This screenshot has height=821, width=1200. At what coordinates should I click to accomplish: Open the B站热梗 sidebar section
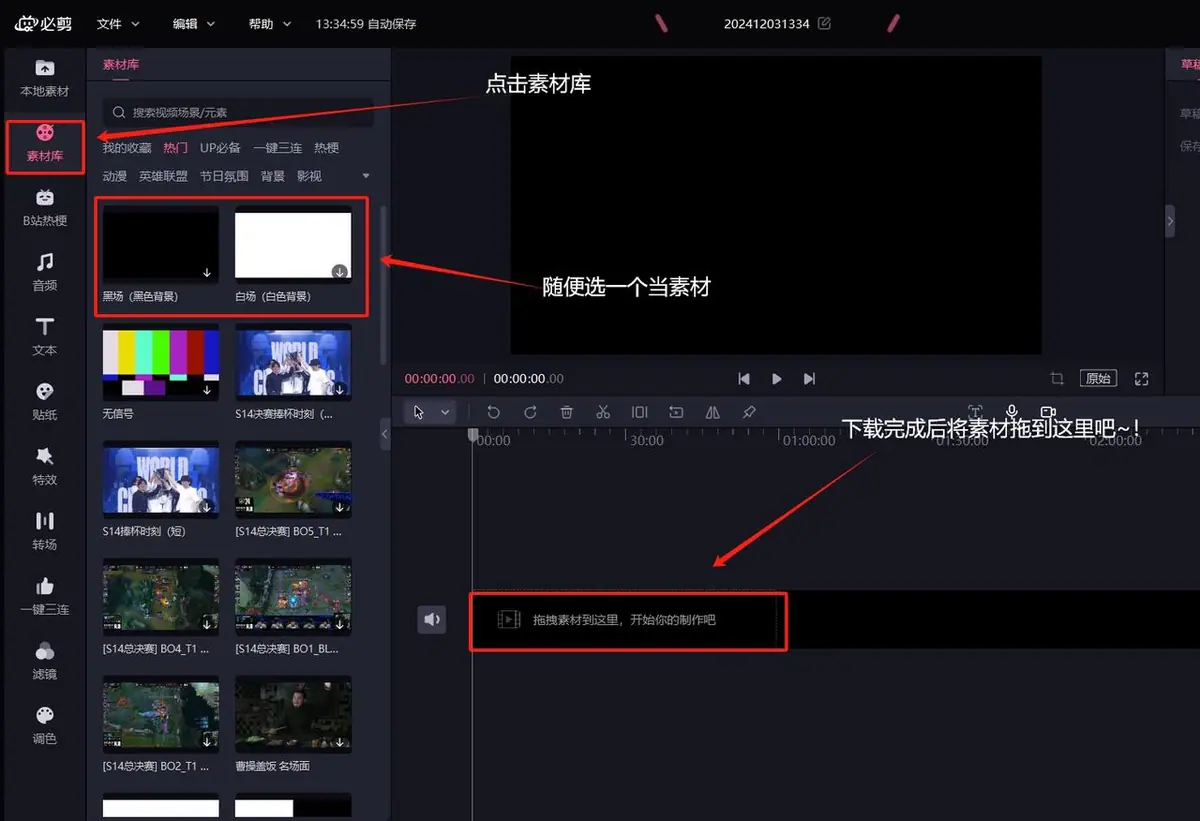pos(44,208)
